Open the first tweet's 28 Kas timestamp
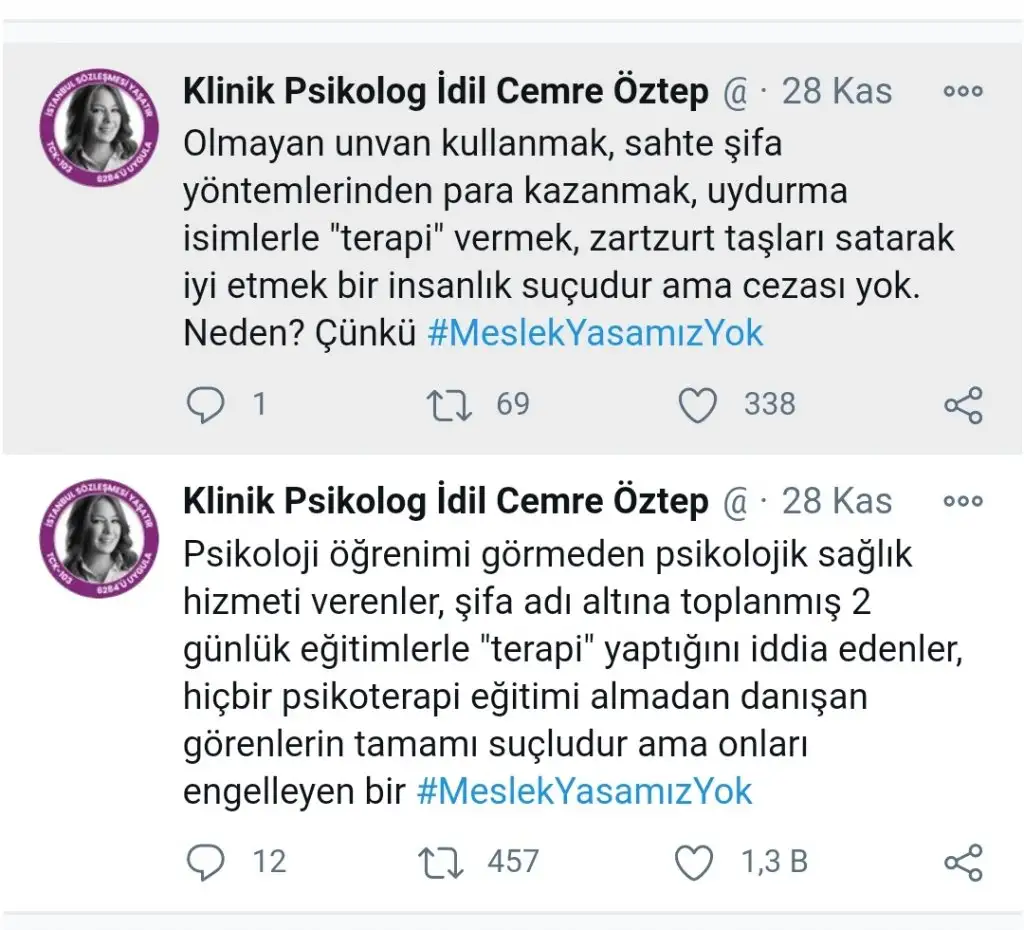Screen dimensions: 1024x930 [x=836, y=92]
